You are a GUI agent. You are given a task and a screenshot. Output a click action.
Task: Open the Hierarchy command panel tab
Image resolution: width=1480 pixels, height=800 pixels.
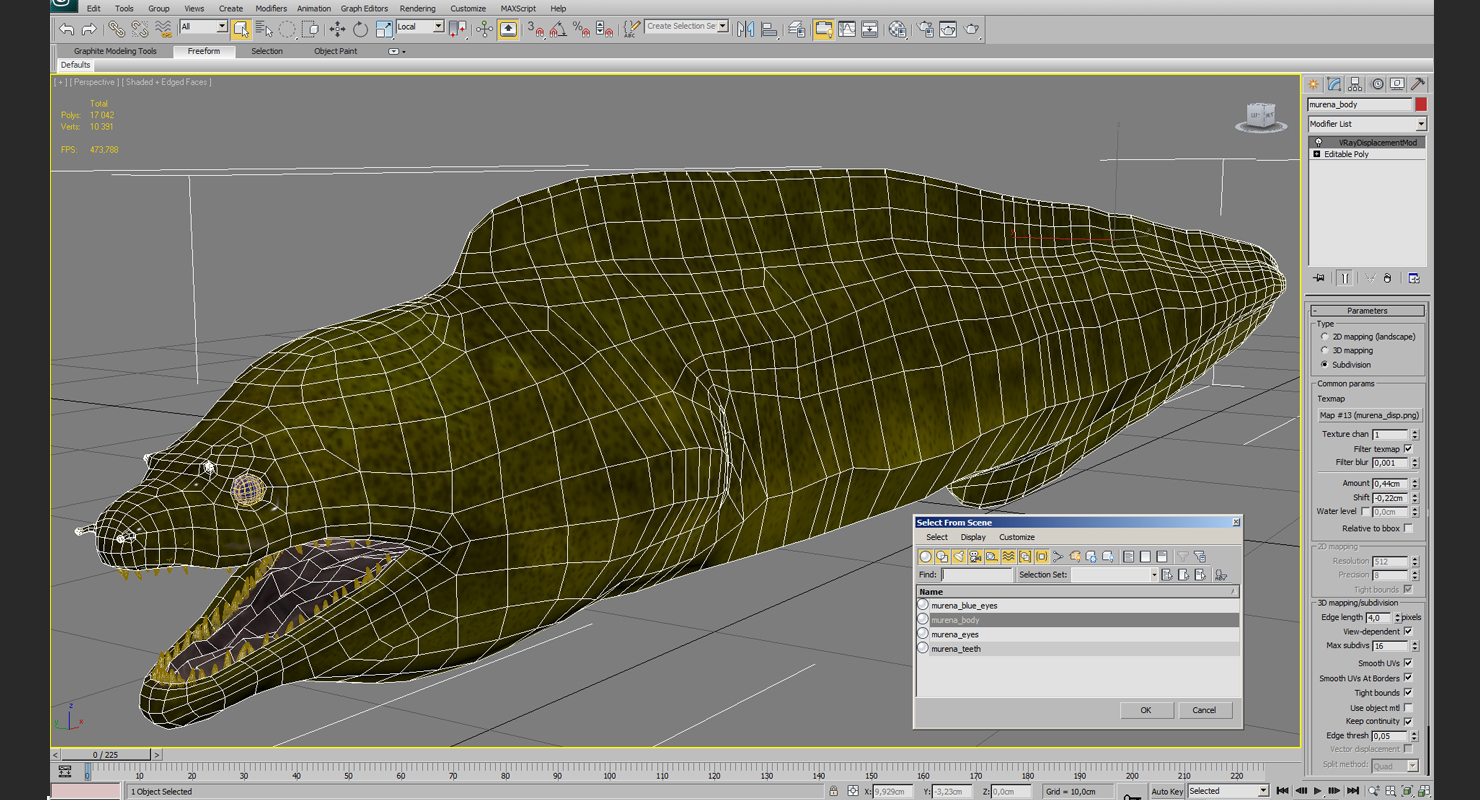point(1355,84)
